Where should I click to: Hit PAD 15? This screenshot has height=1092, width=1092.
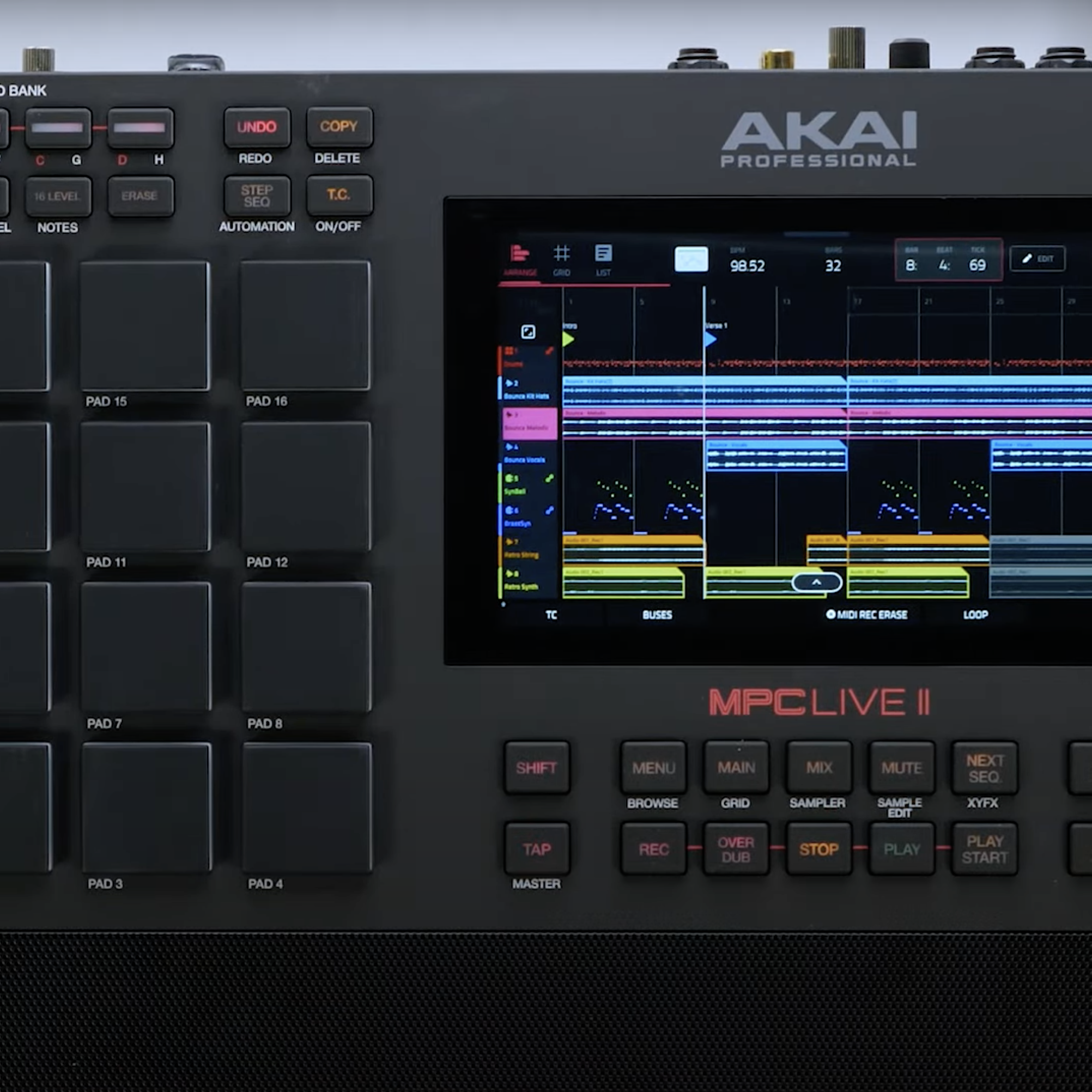145,325
